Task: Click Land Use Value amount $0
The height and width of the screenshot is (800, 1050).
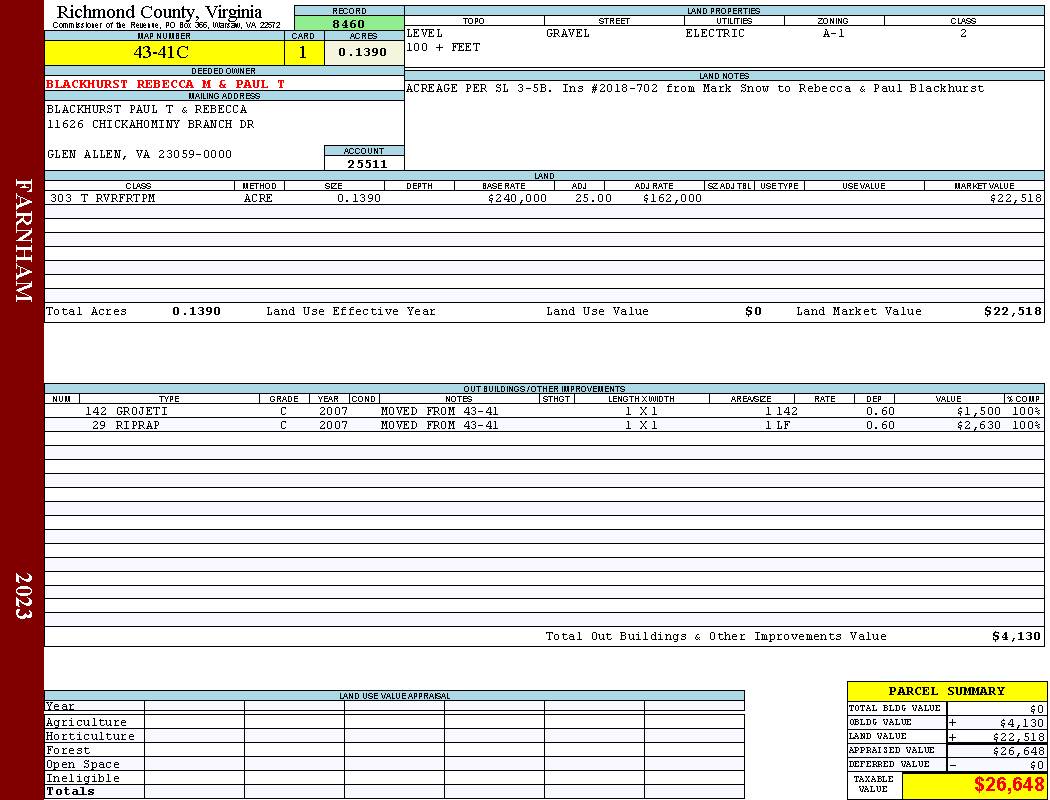Action: [753, 311]
